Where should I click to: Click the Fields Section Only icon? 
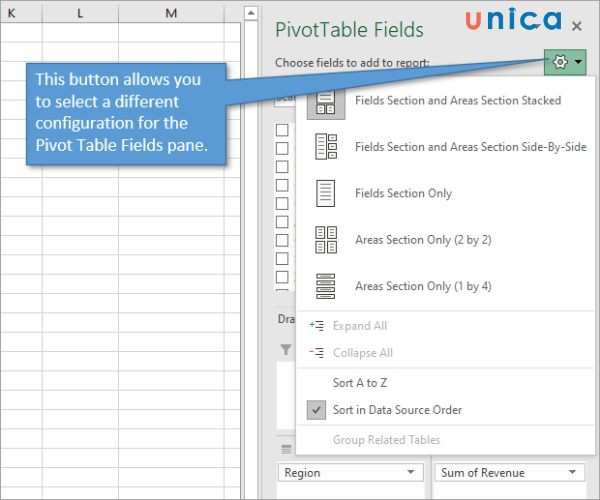point(326,193)
